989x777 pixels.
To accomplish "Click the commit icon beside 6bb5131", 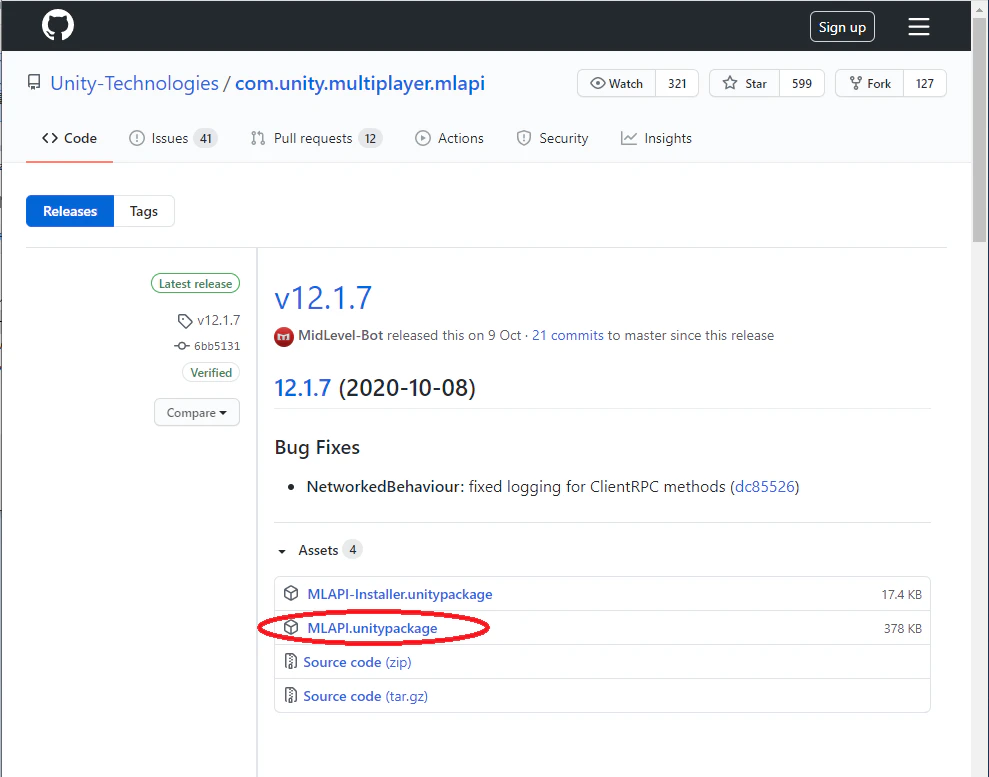I will tap(182, 346).
